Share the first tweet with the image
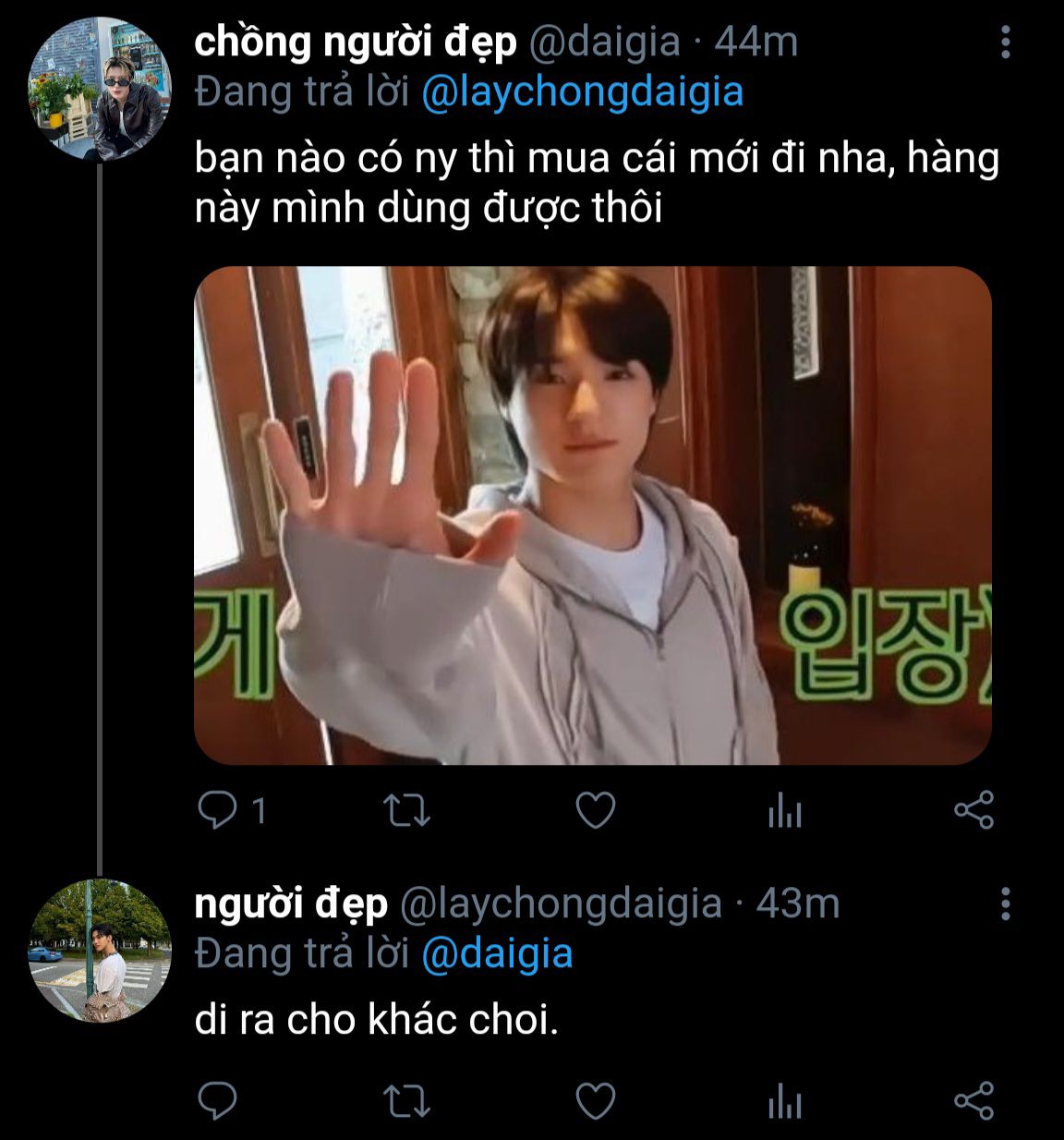 973,811
